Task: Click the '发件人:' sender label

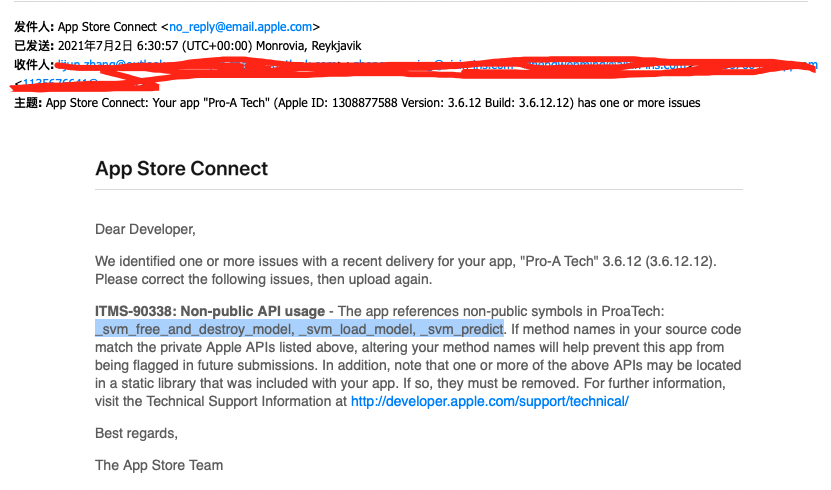Action: coord(34,26)
